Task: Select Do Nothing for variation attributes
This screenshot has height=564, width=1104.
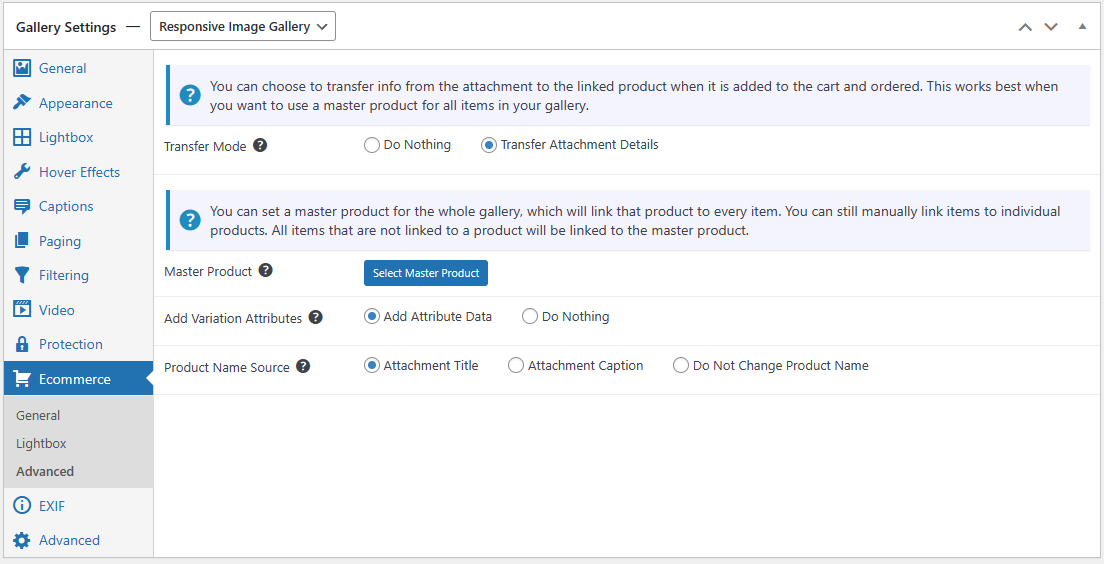Action: pyautogui.click(x=530, y=317)
